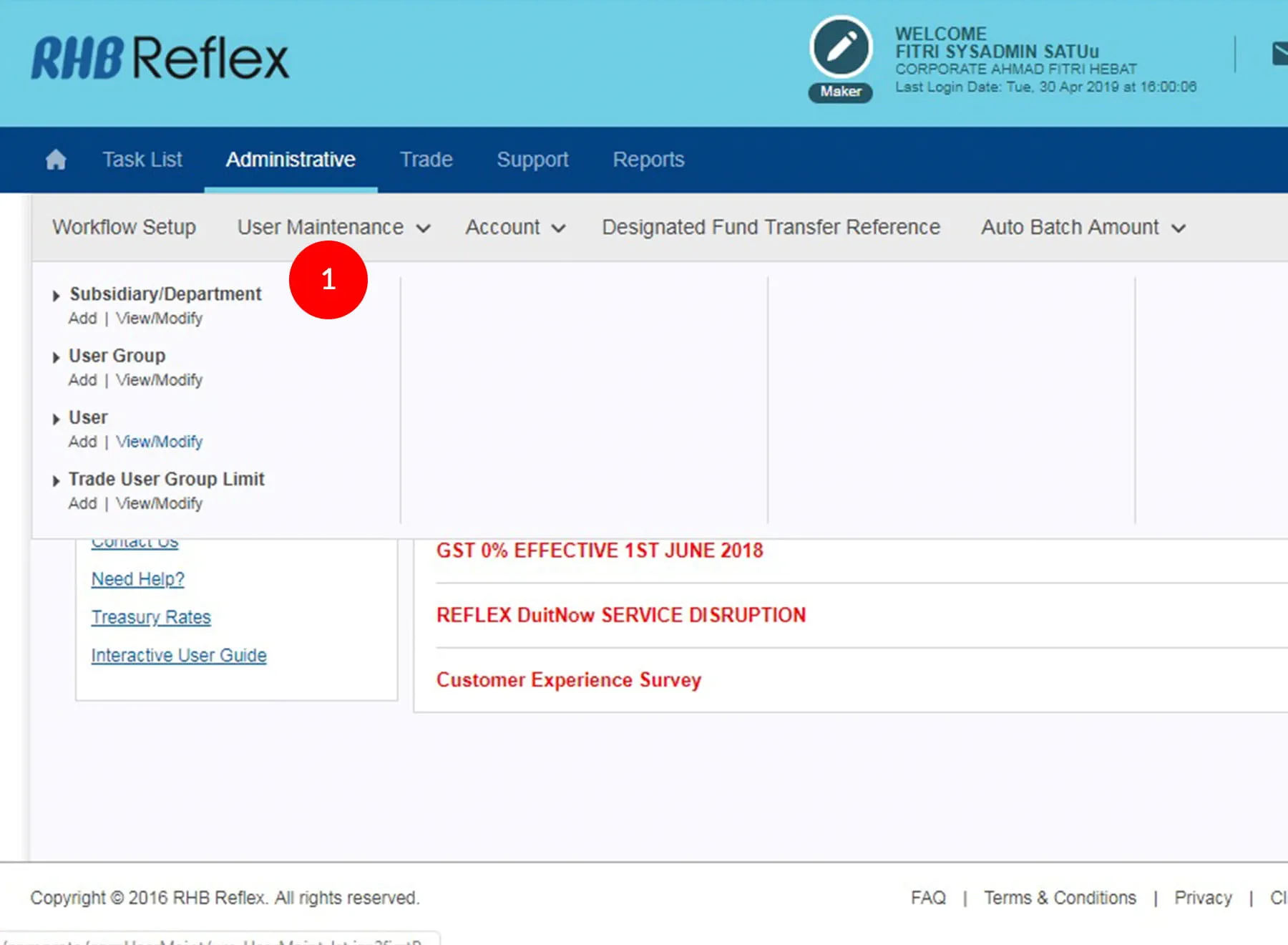This screenshot has height=945, width=1288.
Task: Open the Task List tab
Action: (142, 159)
